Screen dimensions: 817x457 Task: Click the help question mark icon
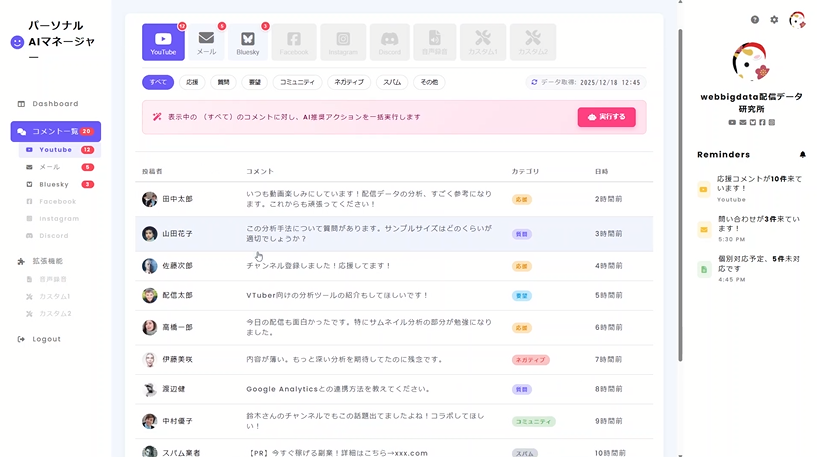click(x=755, y=20)
